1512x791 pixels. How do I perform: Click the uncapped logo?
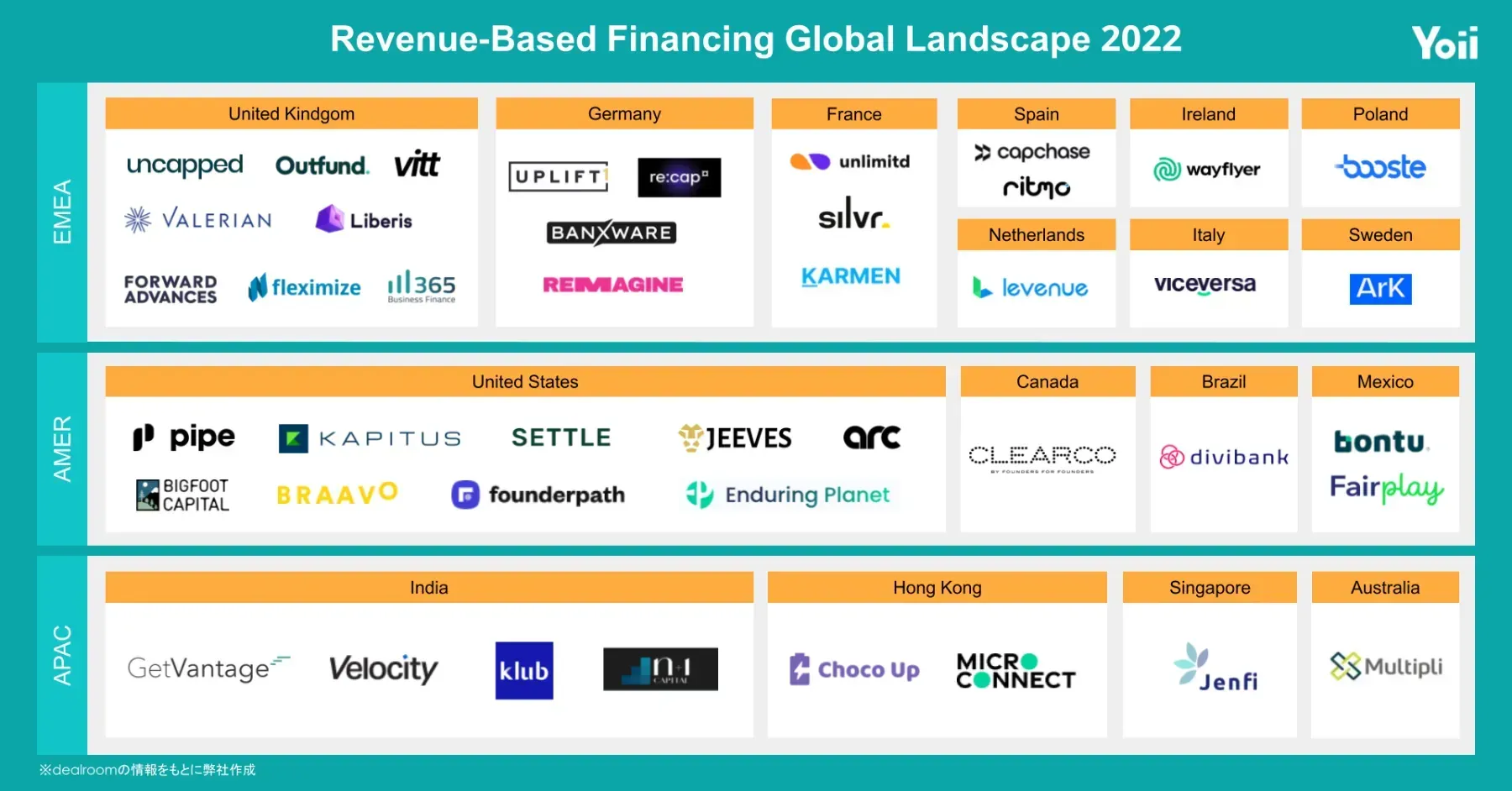click(x=185, y=165)
